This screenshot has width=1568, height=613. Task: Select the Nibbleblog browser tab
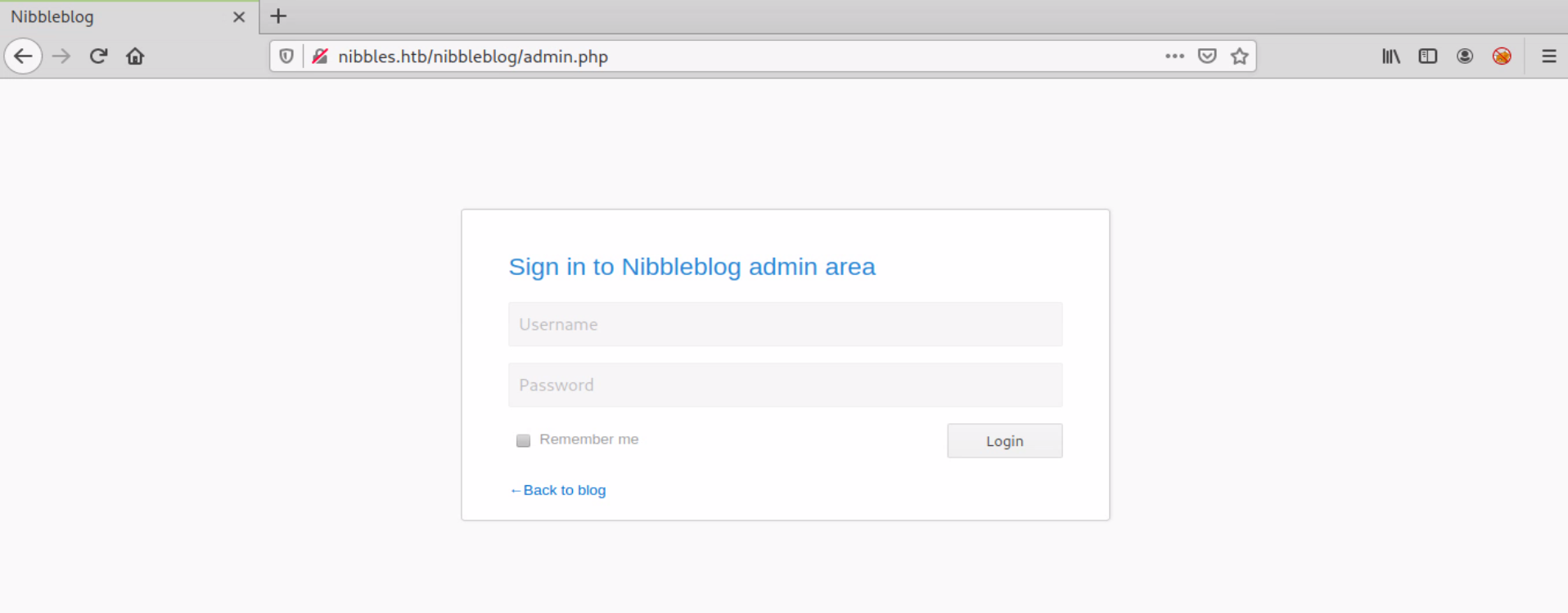115,16
